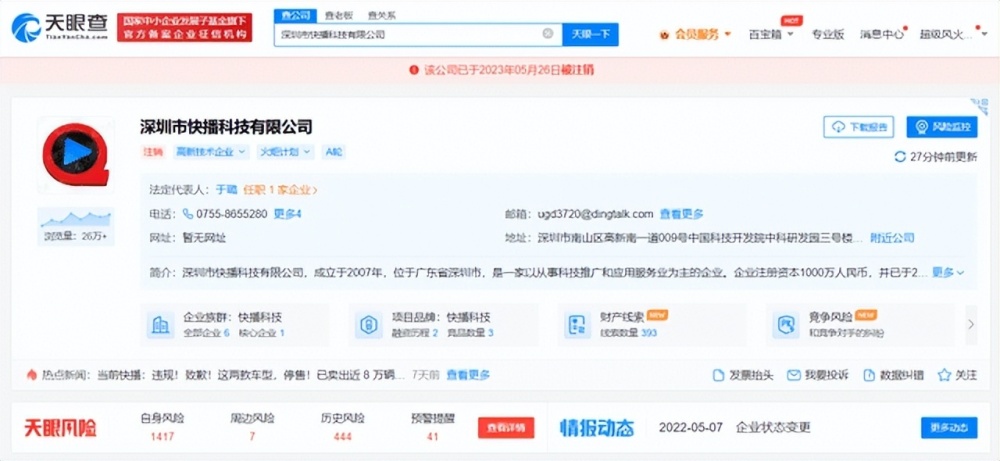The height and width of the screenshot is (461, 1000).
Task: Click the views trend chart thumbnail
Action: pos(75,219)
